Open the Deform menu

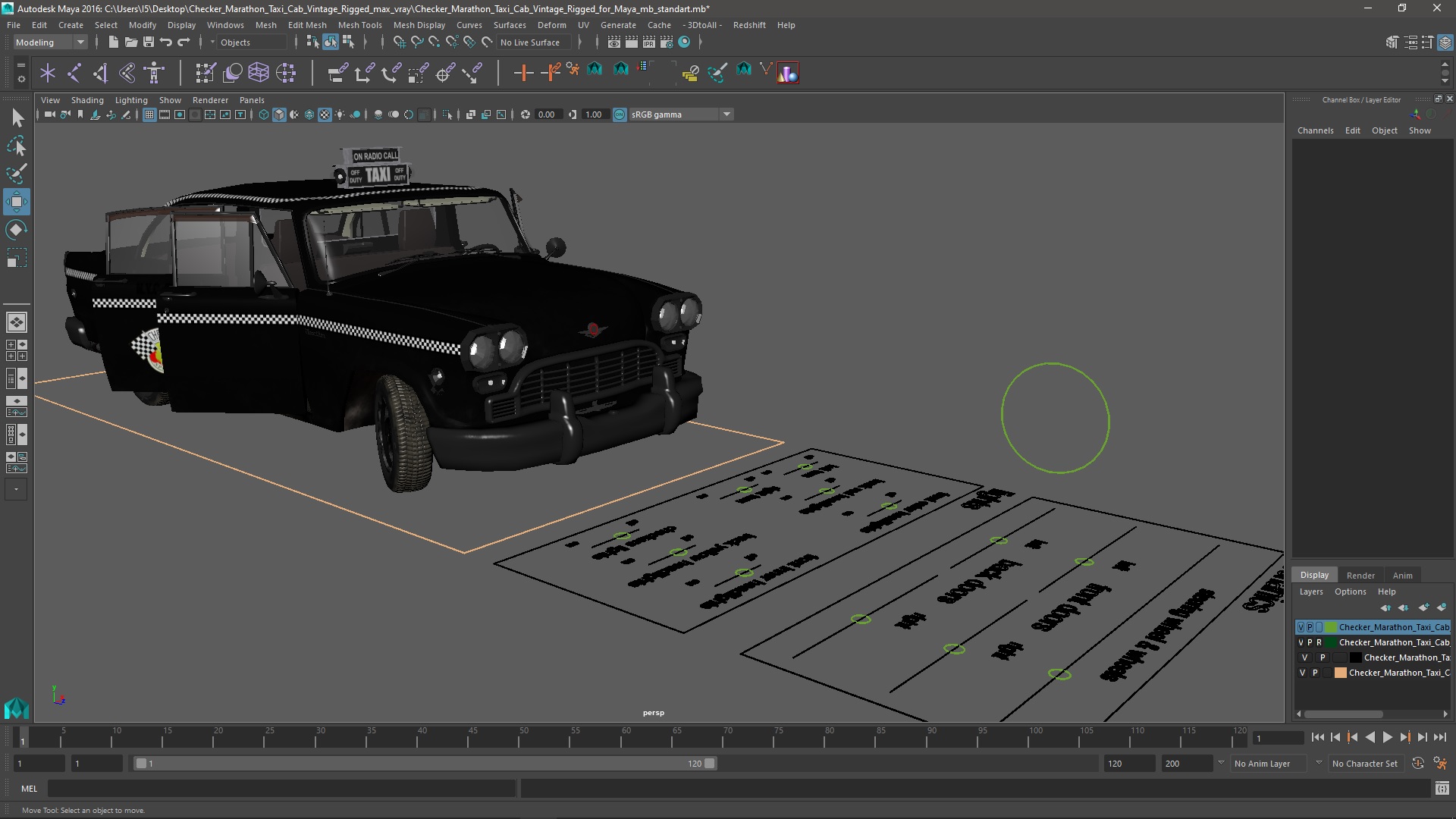tap(551, 25)
